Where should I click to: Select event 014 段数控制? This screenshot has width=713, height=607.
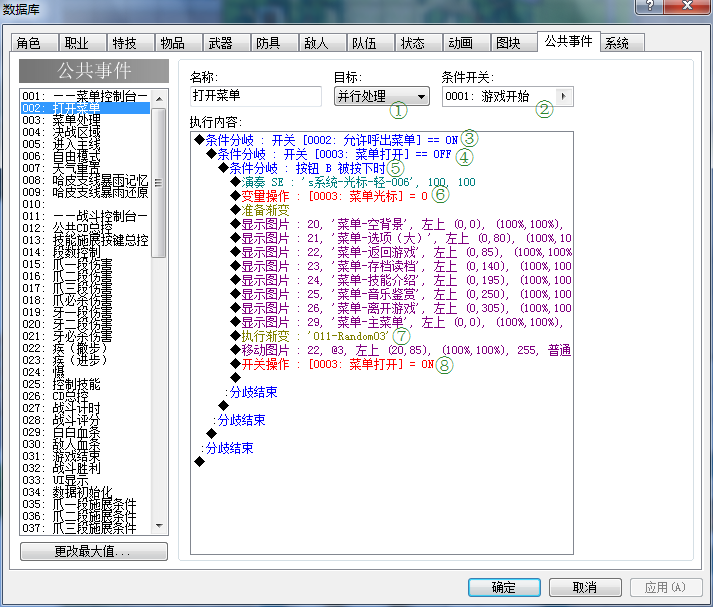[x=85, y=252]
